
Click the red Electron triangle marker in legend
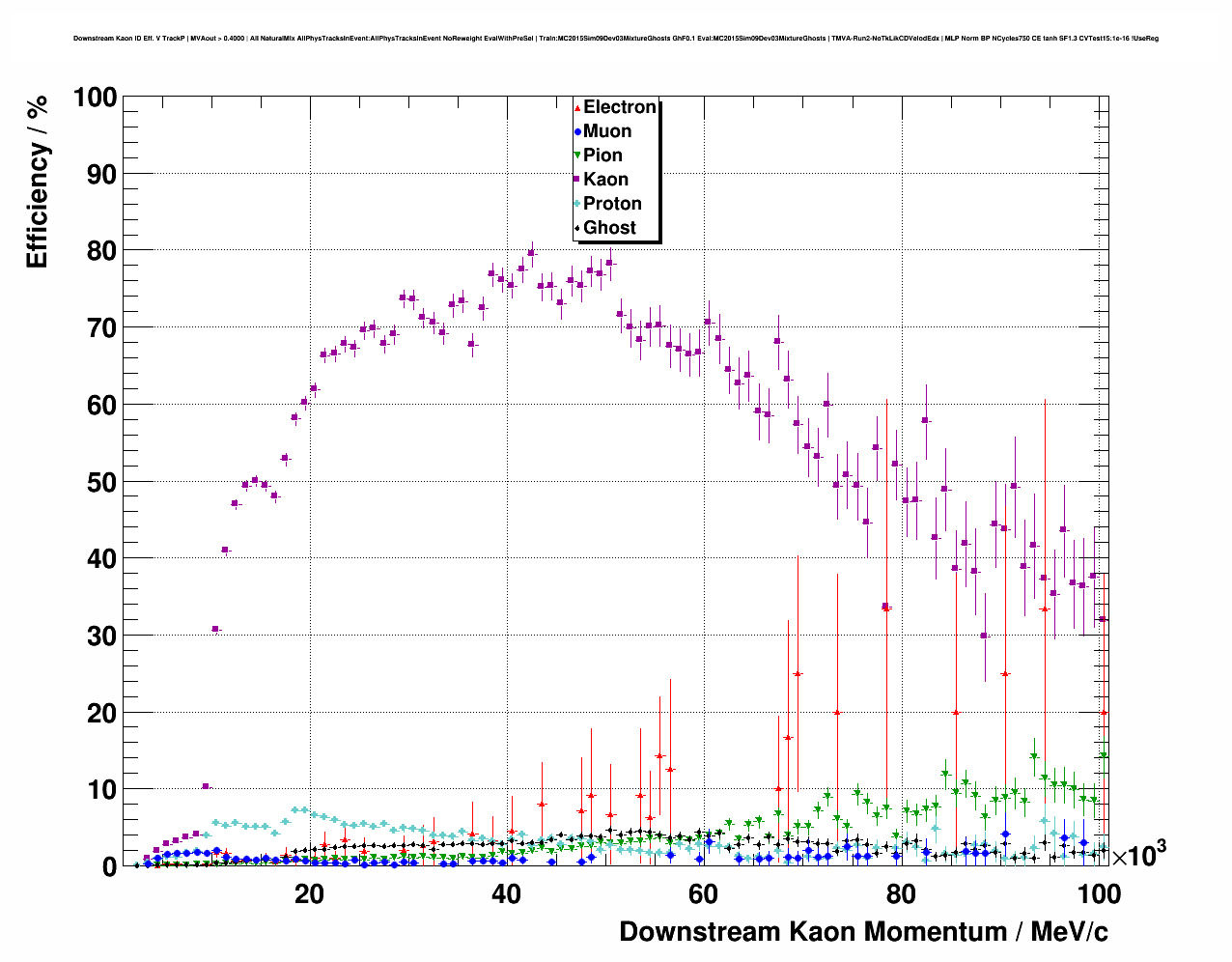click(577, 107)
